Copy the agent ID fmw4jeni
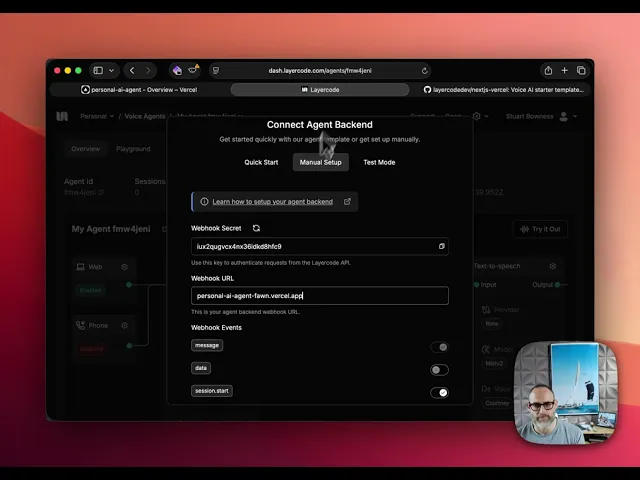 [x=101, y=192]
